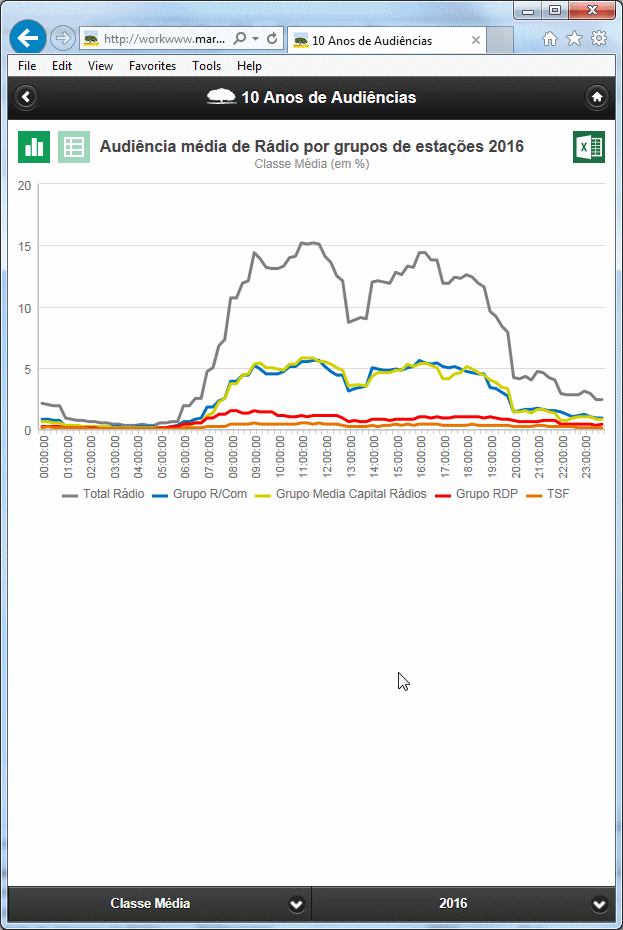Screen dimensions: 623x930
Task: Open browser settings gear icon
Action: point(599,39)
